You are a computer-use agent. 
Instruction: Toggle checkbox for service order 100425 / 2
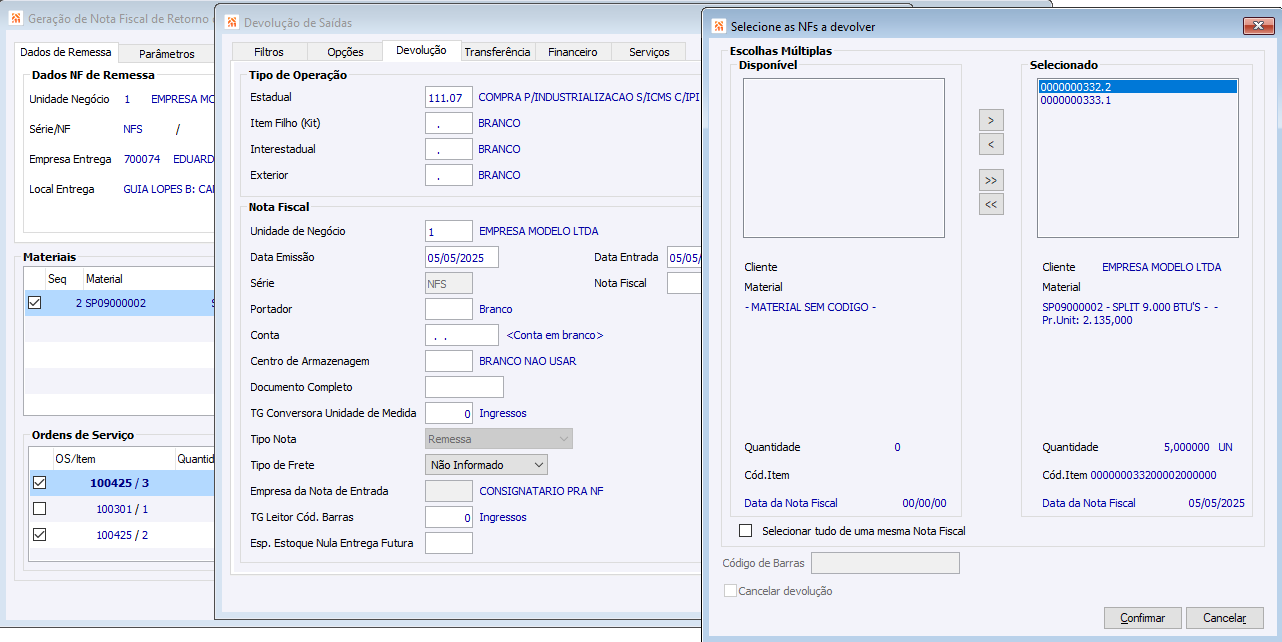39,535
